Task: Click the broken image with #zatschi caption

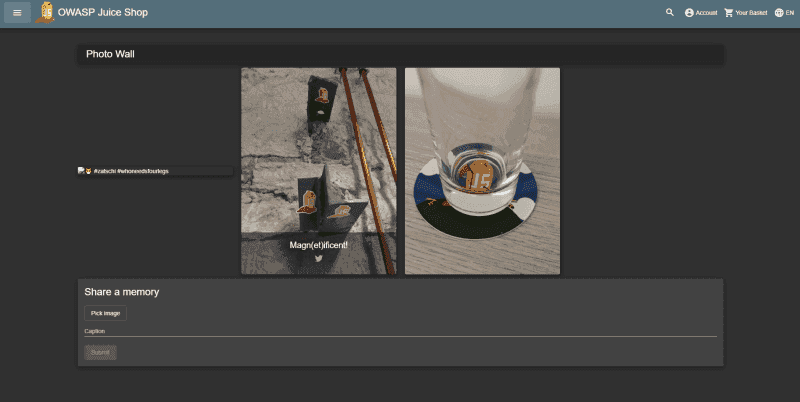Action: [x=155, y=171]
